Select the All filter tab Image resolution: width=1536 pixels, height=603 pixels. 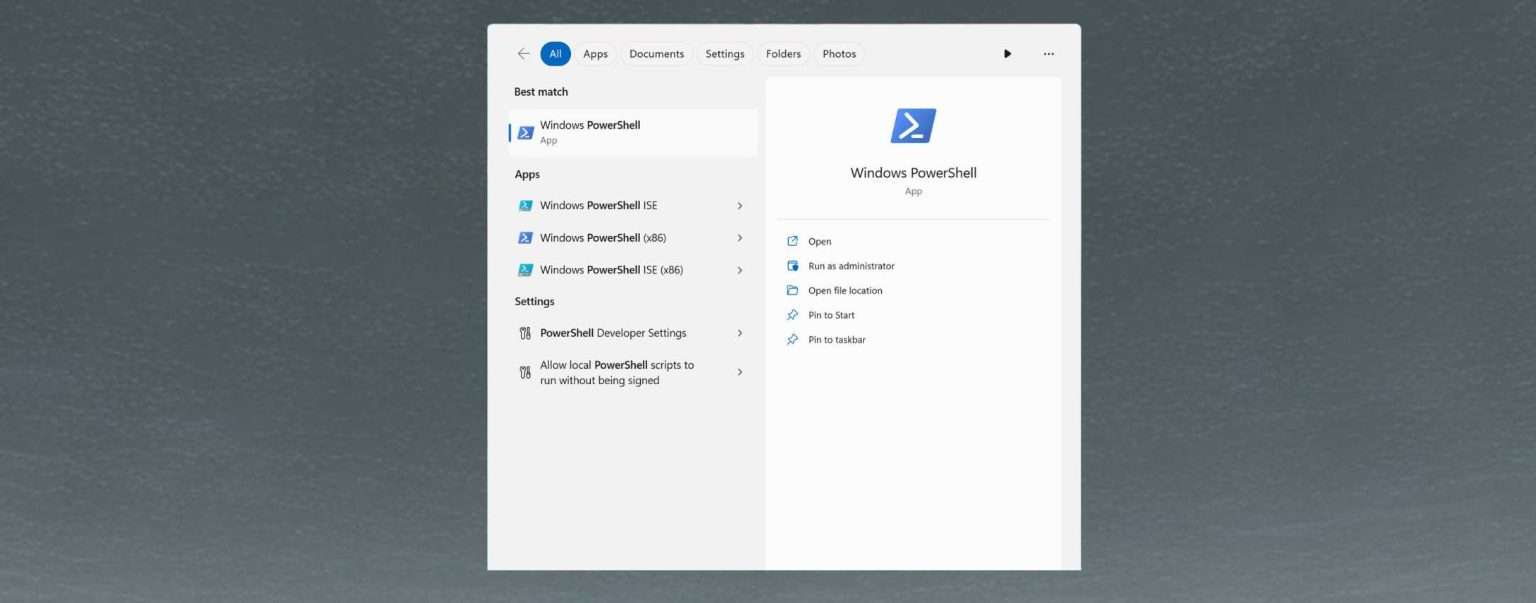point(555,54)
